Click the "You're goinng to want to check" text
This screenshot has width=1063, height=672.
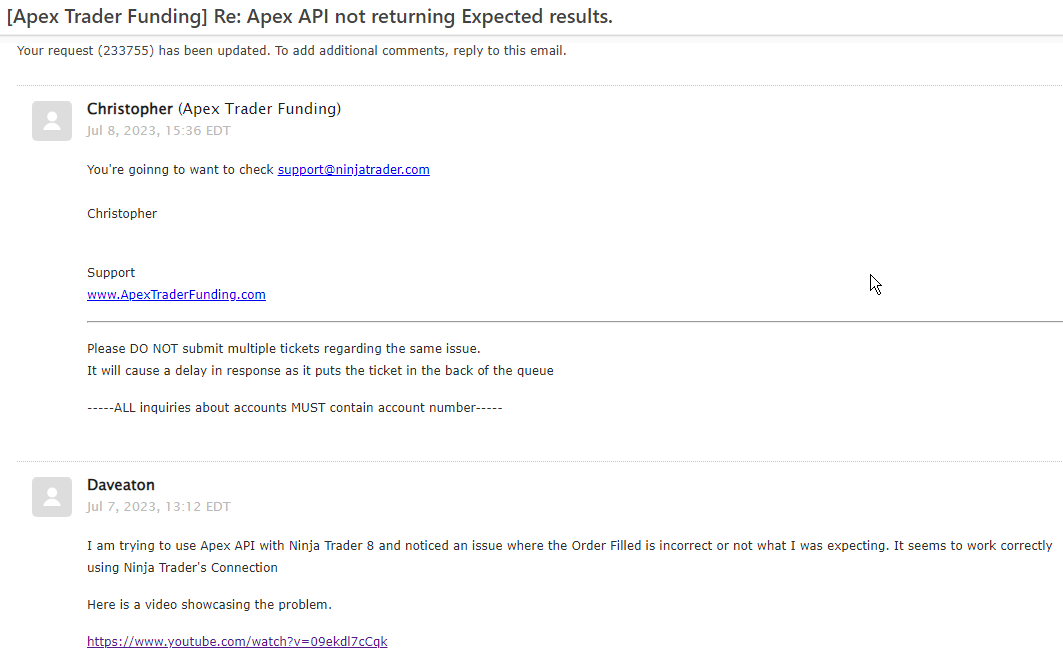coord(180,170)
